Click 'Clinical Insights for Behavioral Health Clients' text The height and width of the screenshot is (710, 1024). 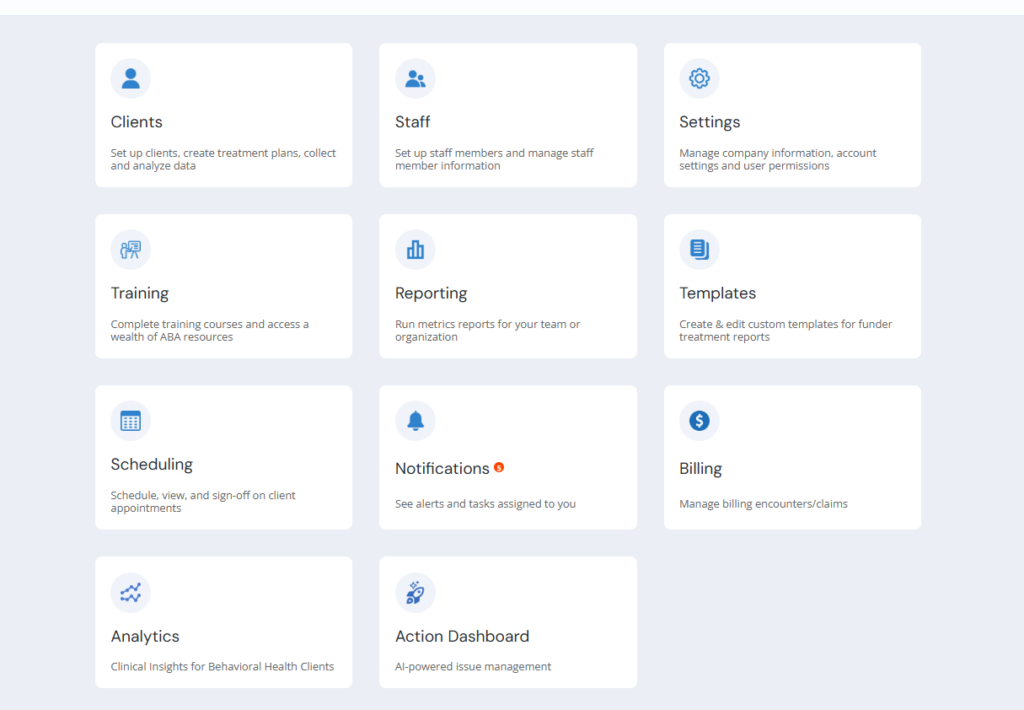point(222,667)
